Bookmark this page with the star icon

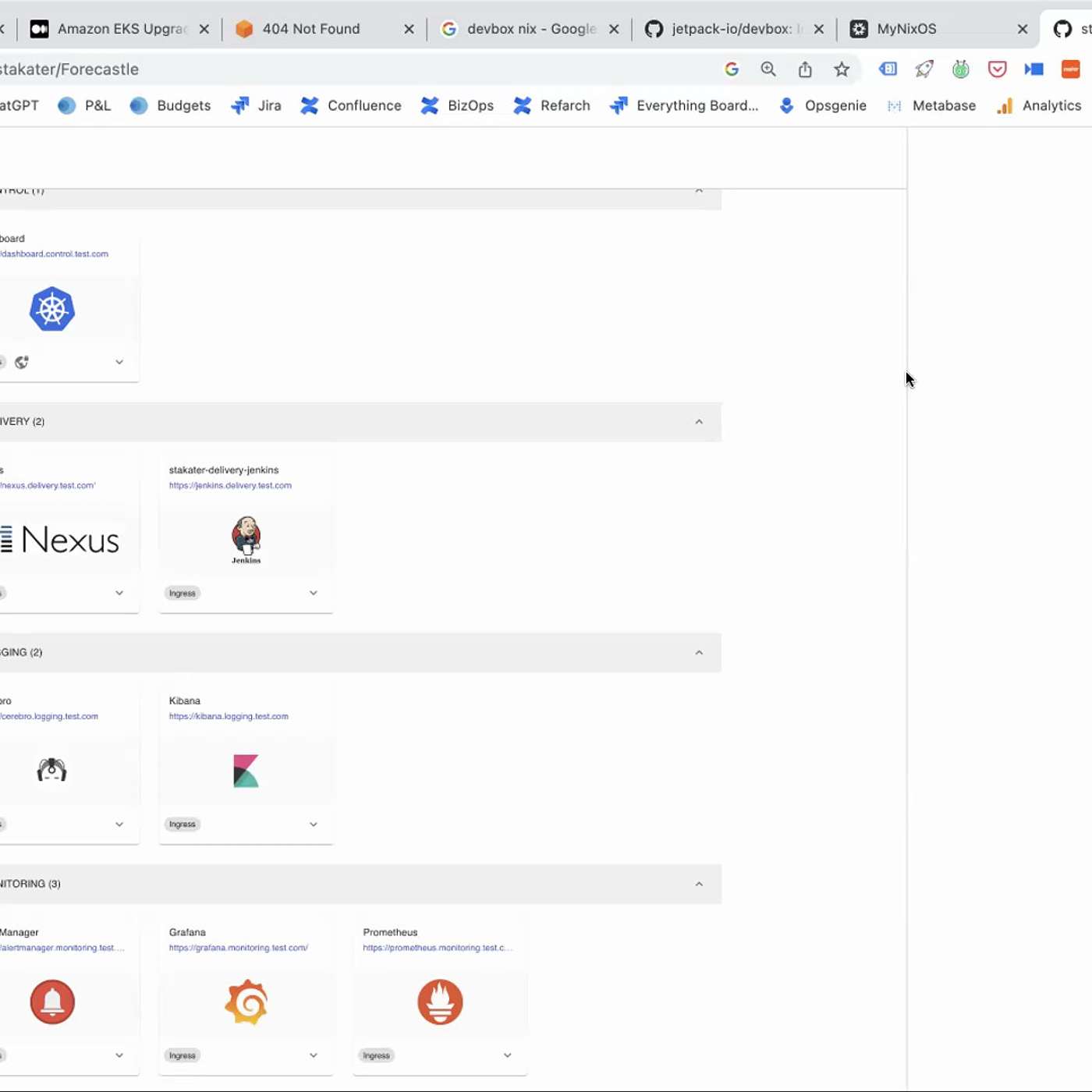pos(841,69)
